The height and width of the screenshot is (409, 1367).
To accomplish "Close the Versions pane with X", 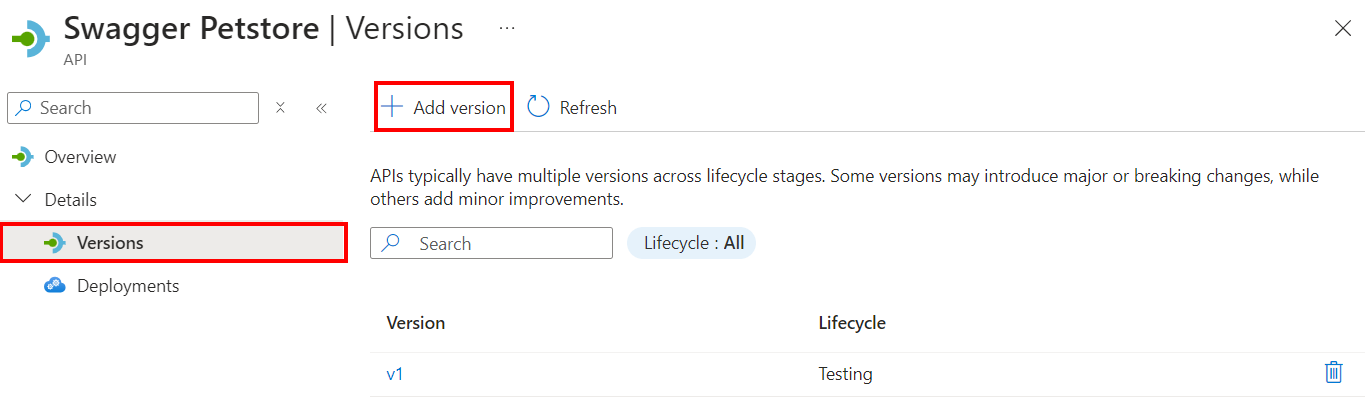I will (1343, 29).
